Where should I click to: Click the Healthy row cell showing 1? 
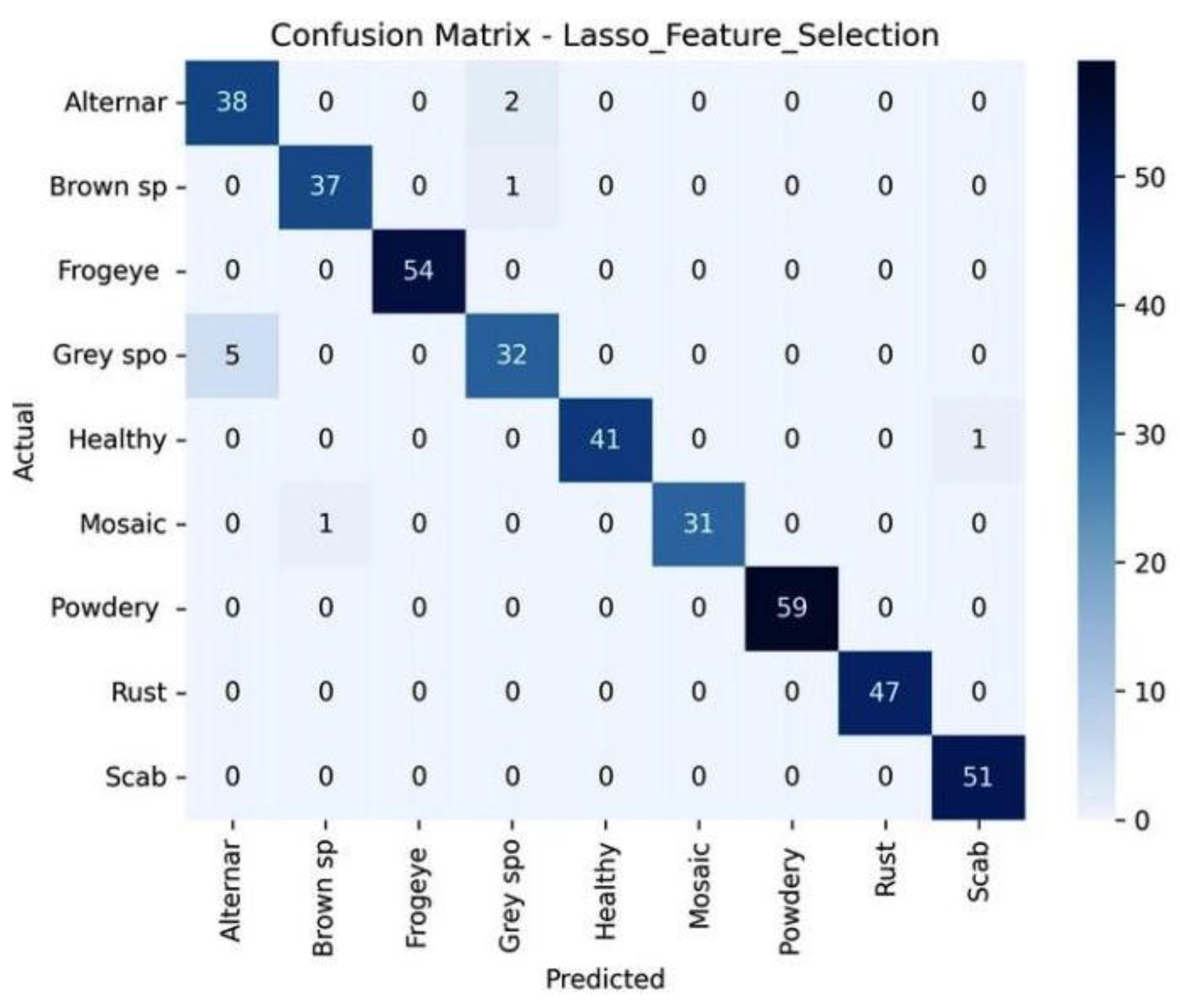[x=978, y=439]
